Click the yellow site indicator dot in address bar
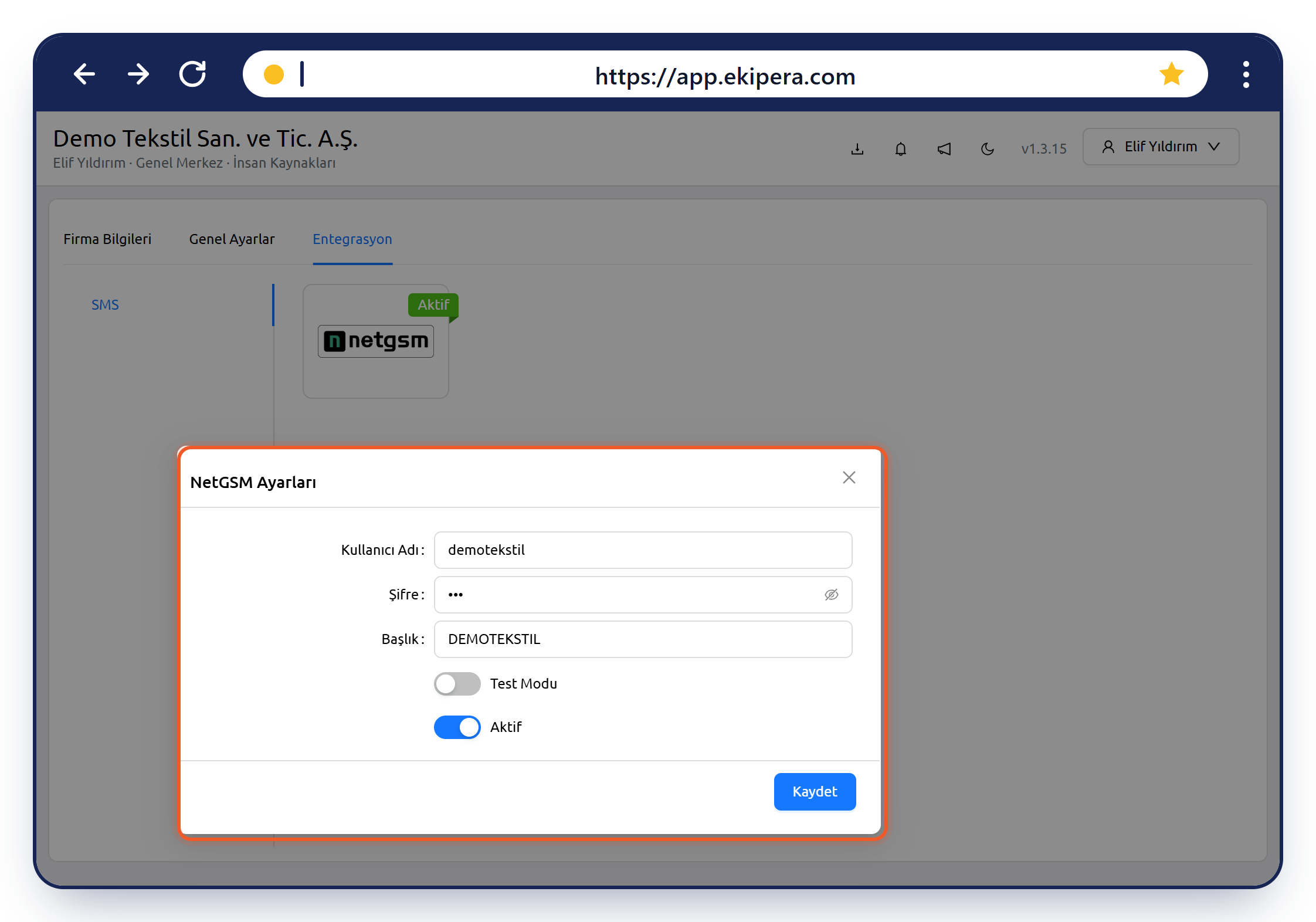 274,74
